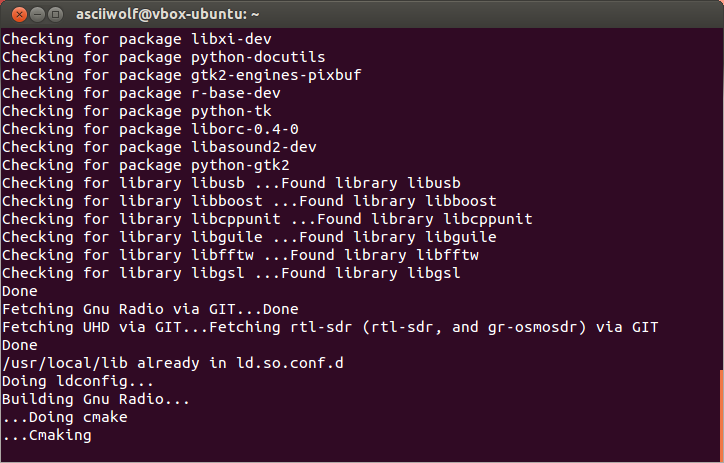Click the 'Doing ldconfig...' line
The image size is (724, 463).
78,381
